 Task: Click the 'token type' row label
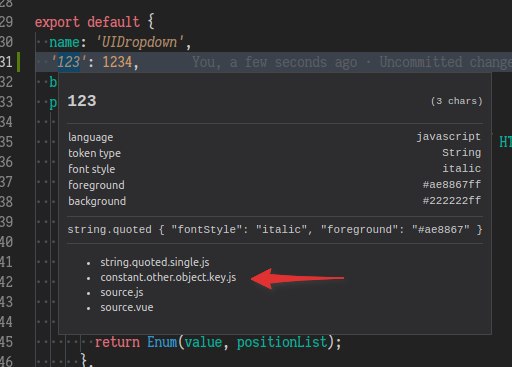94,153
